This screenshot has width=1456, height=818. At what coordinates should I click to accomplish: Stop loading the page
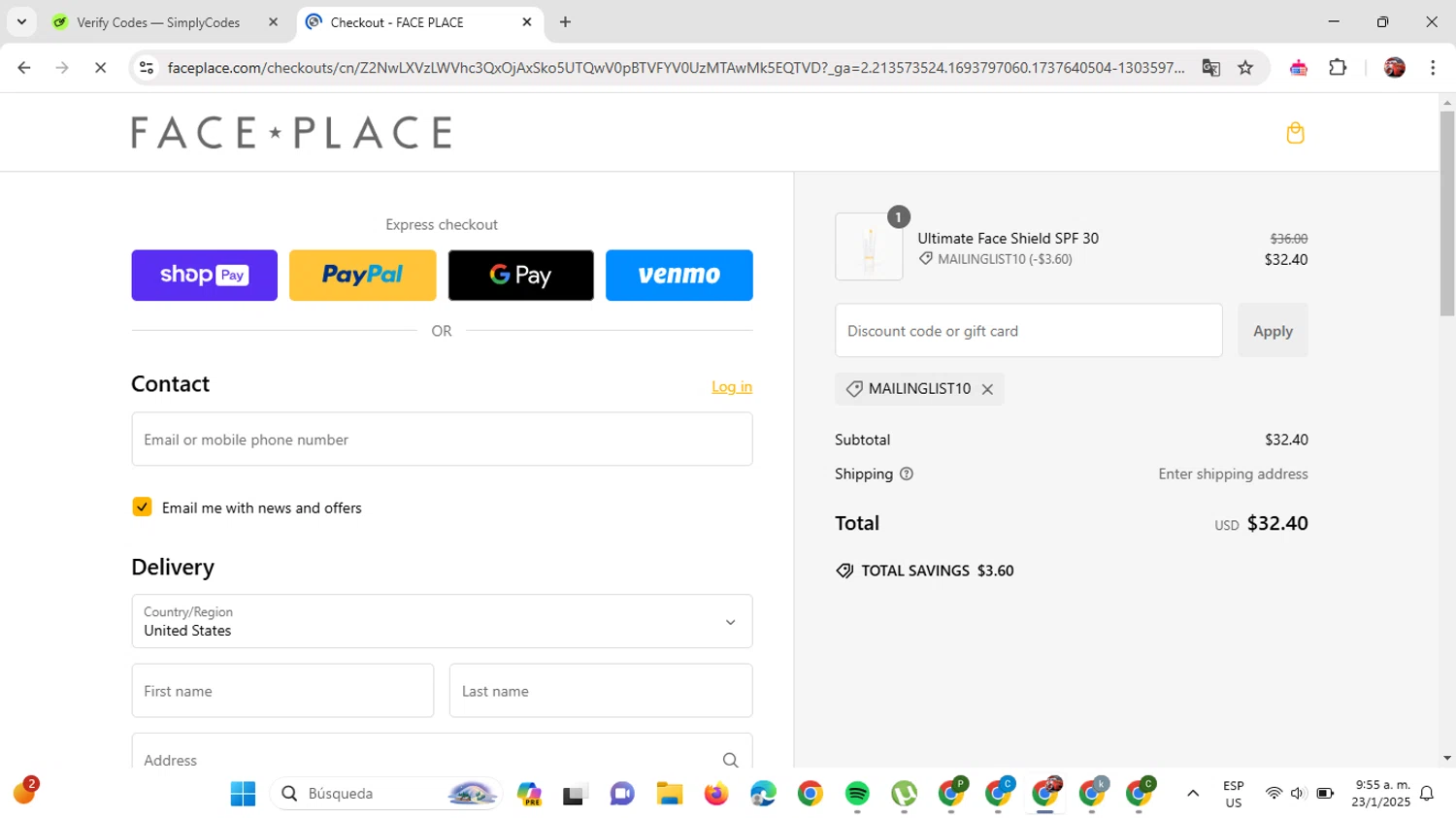tap(100, 68)
